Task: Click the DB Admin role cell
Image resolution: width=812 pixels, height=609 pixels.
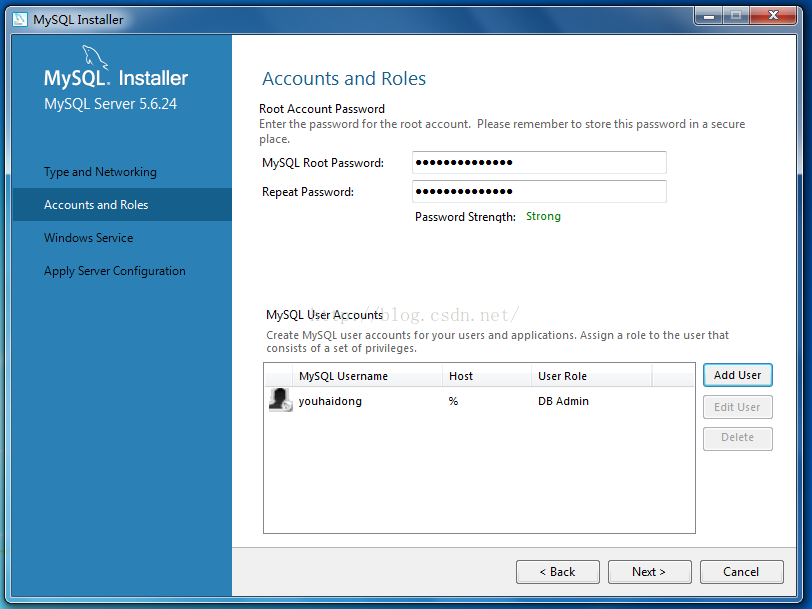Action: (563, 401)
